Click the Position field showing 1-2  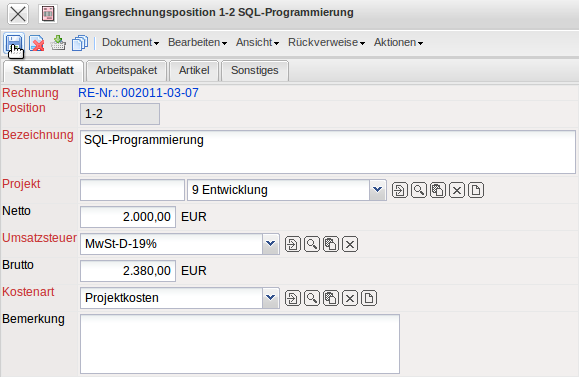tap(120, 114)
